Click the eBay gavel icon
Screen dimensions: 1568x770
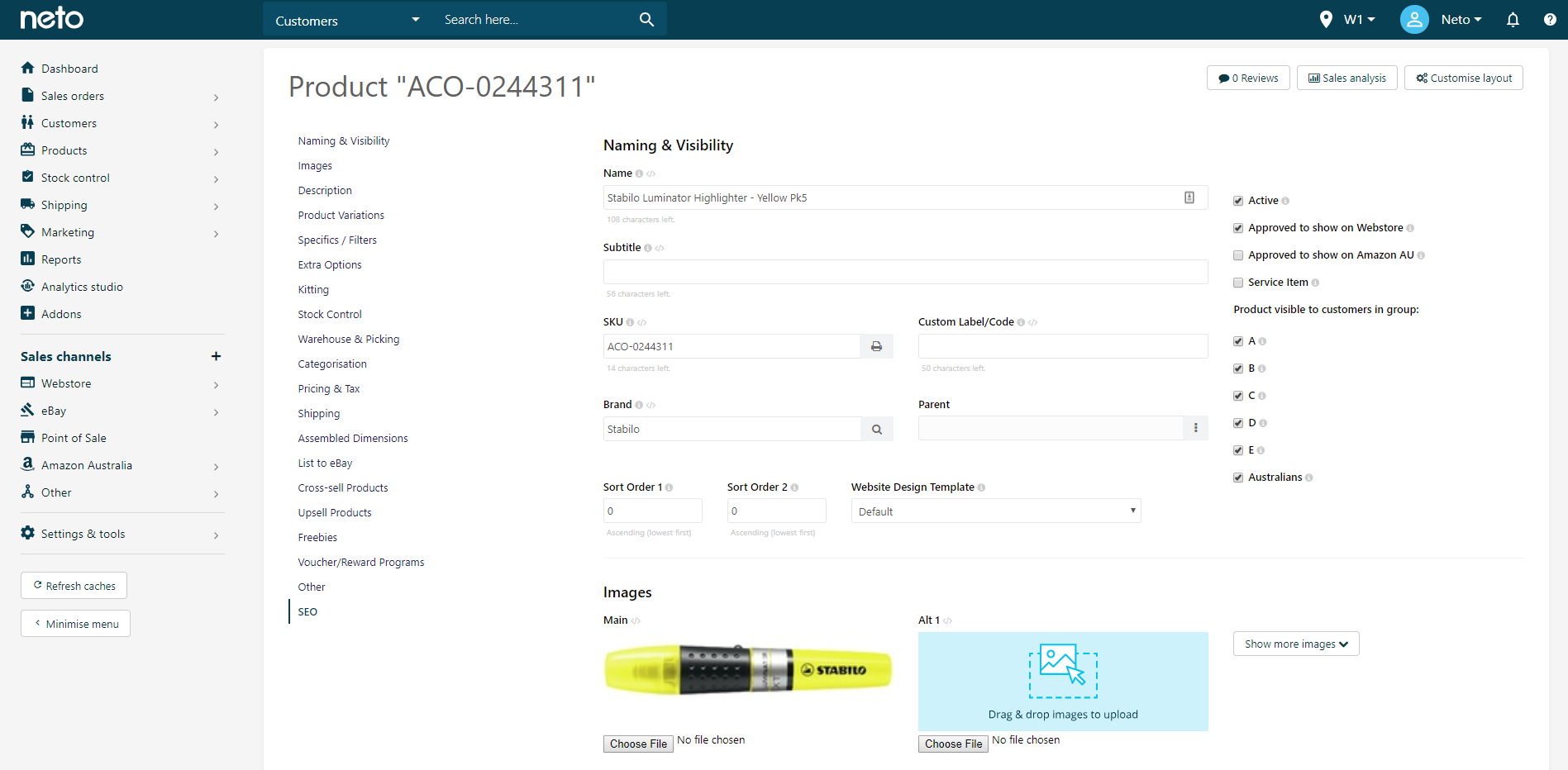pyautogui.click(x=27, y=410)
